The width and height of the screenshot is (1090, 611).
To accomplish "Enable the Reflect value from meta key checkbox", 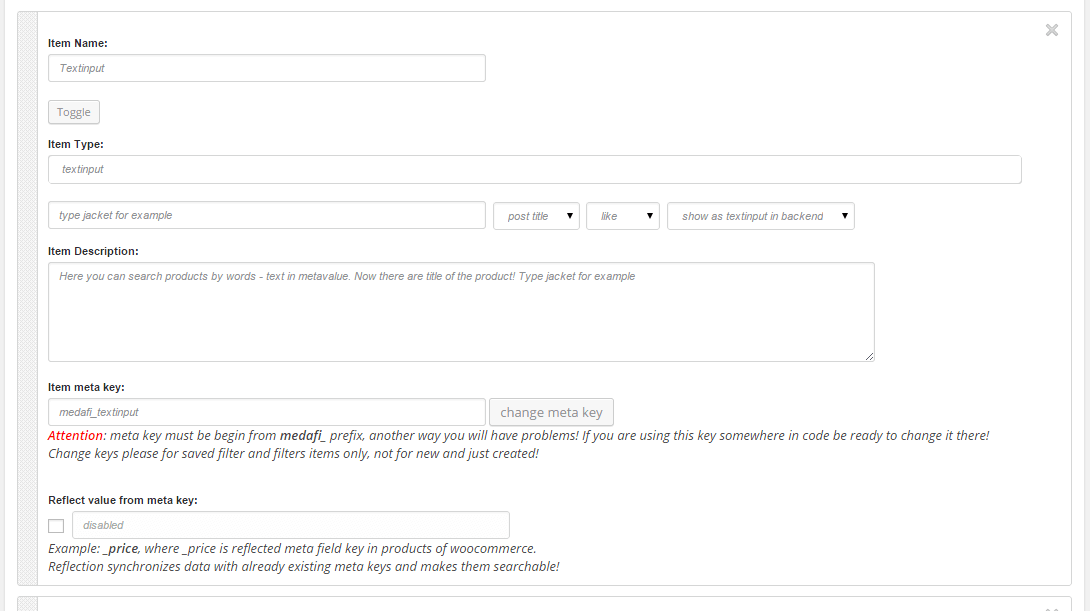I will 56,526.
